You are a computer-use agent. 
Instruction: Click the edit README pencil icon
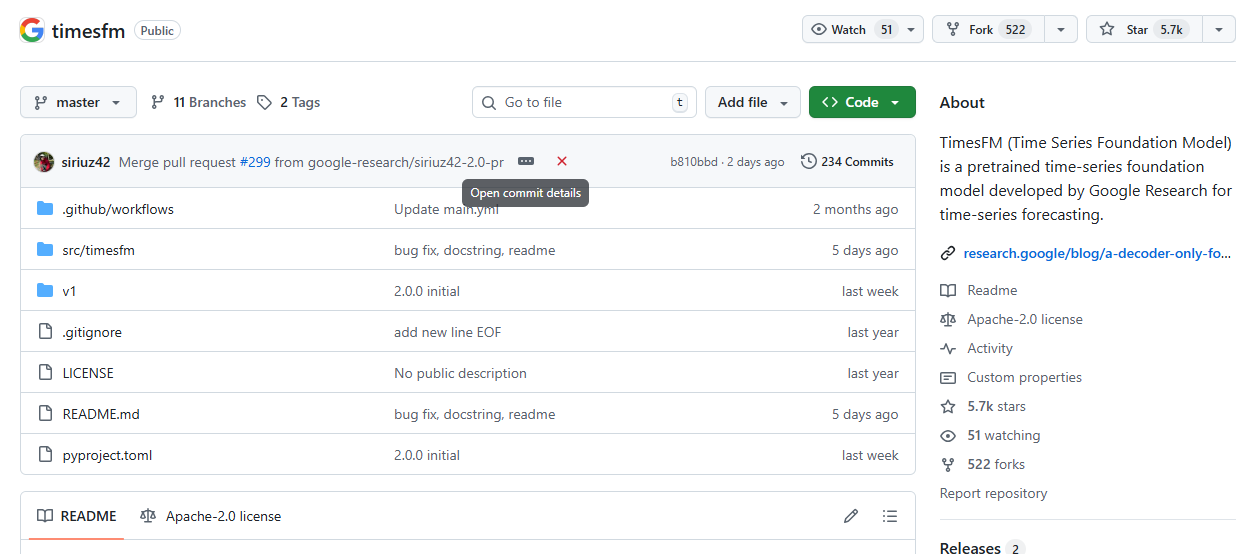[x=851, y=516]
